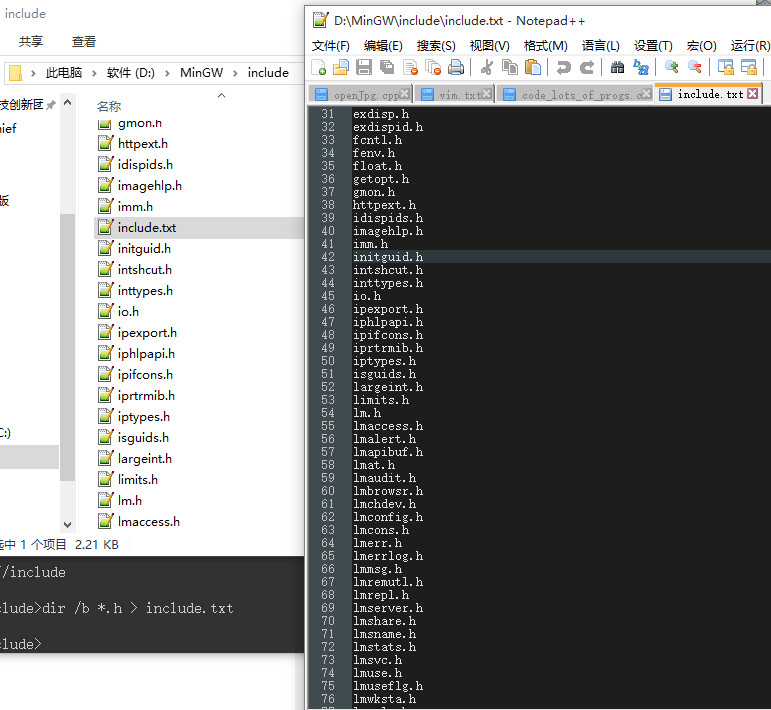Copy selection using the toolbar copy icon
Image resolution: width=771 pixels, height=710 pixels.
(510, 67)
